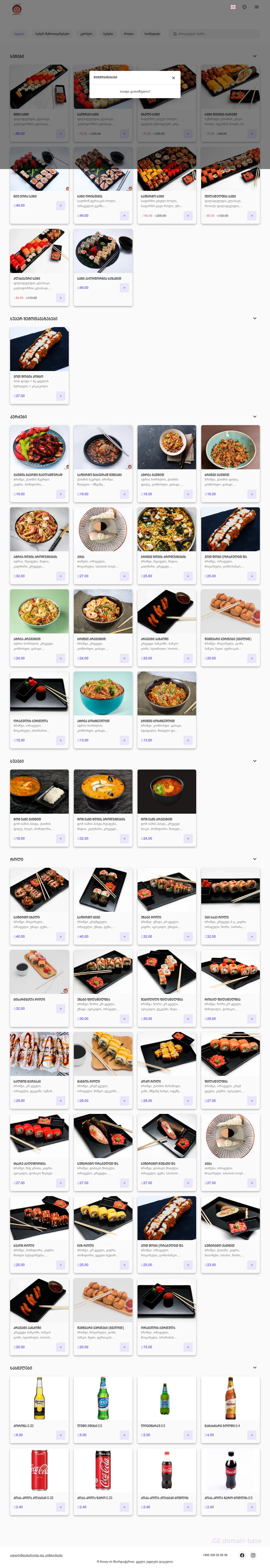Open the underlined terms link in the footer
This screenshot has width=270, height=1568.
click(x=36, y=1555)
